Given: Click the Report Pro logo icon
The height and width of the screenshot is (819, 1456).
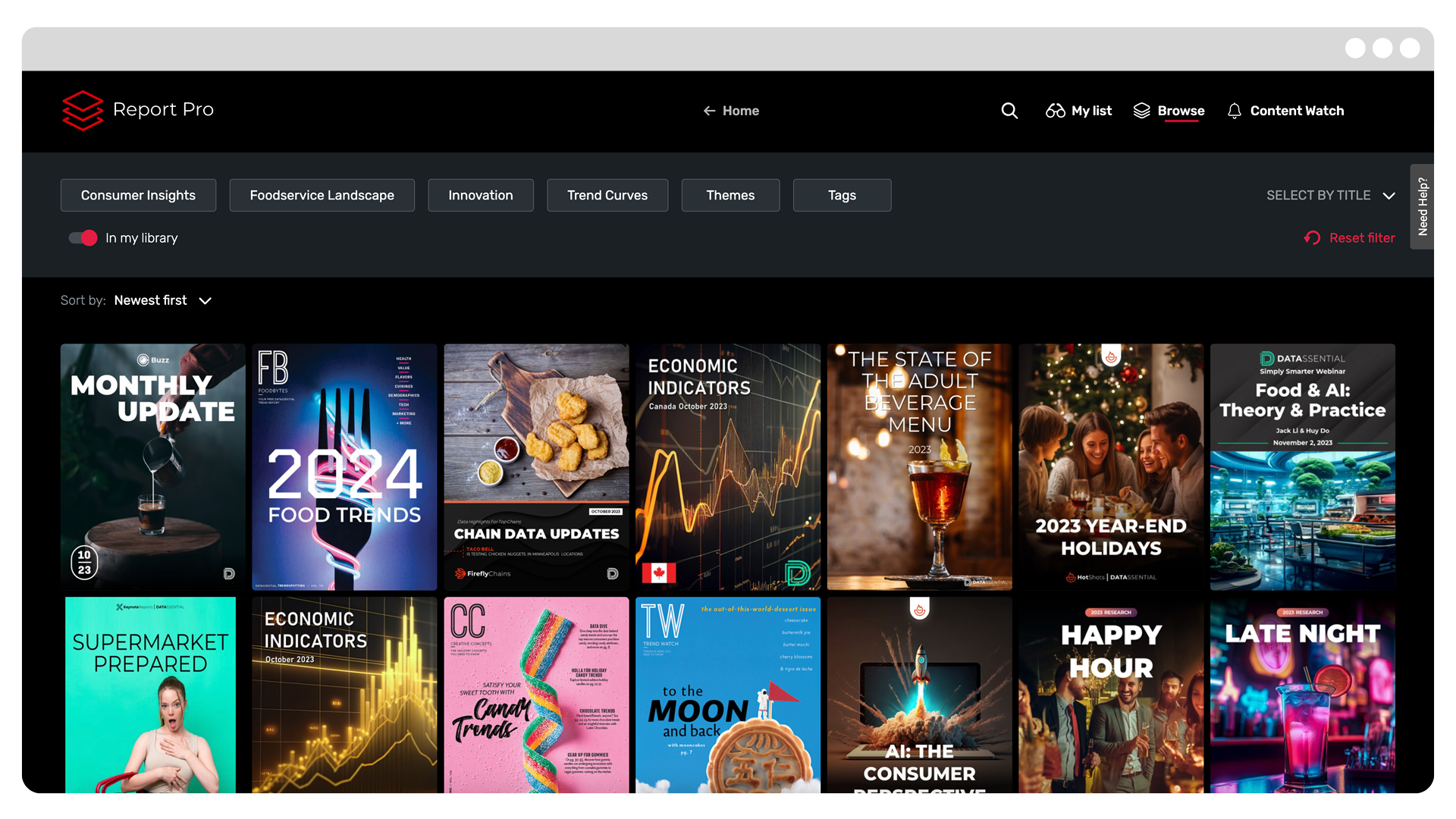Looking at the screenshot, I should pyautogui.click(x=83, y=111).
